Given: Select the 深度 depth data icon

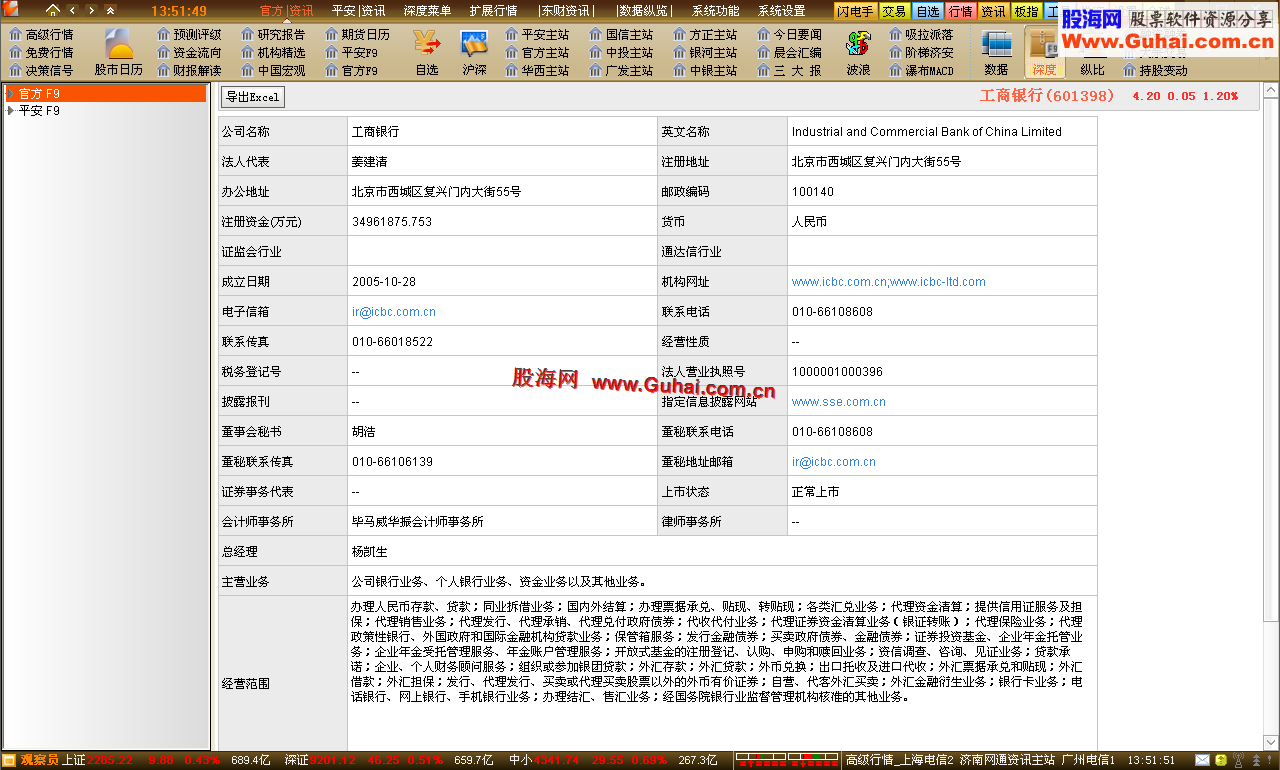Looking at the screenshot, I should tap(1044, 51).
